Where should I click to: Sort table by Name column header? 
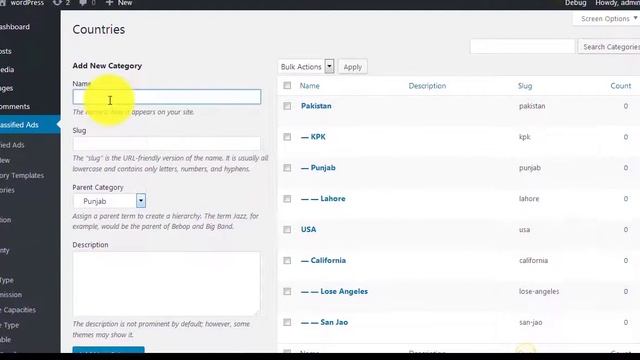tap(309, 86)
